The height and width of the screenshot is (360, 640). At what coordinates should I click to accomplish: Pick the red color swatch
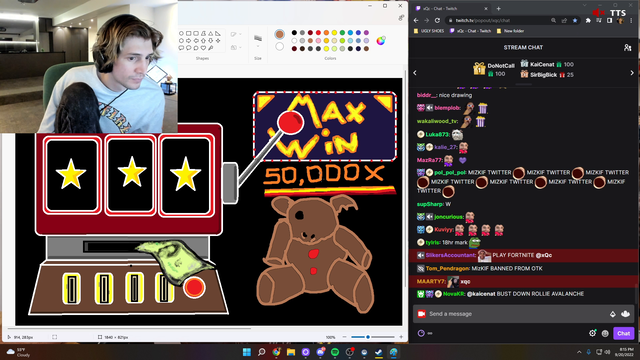coord(318,33)
